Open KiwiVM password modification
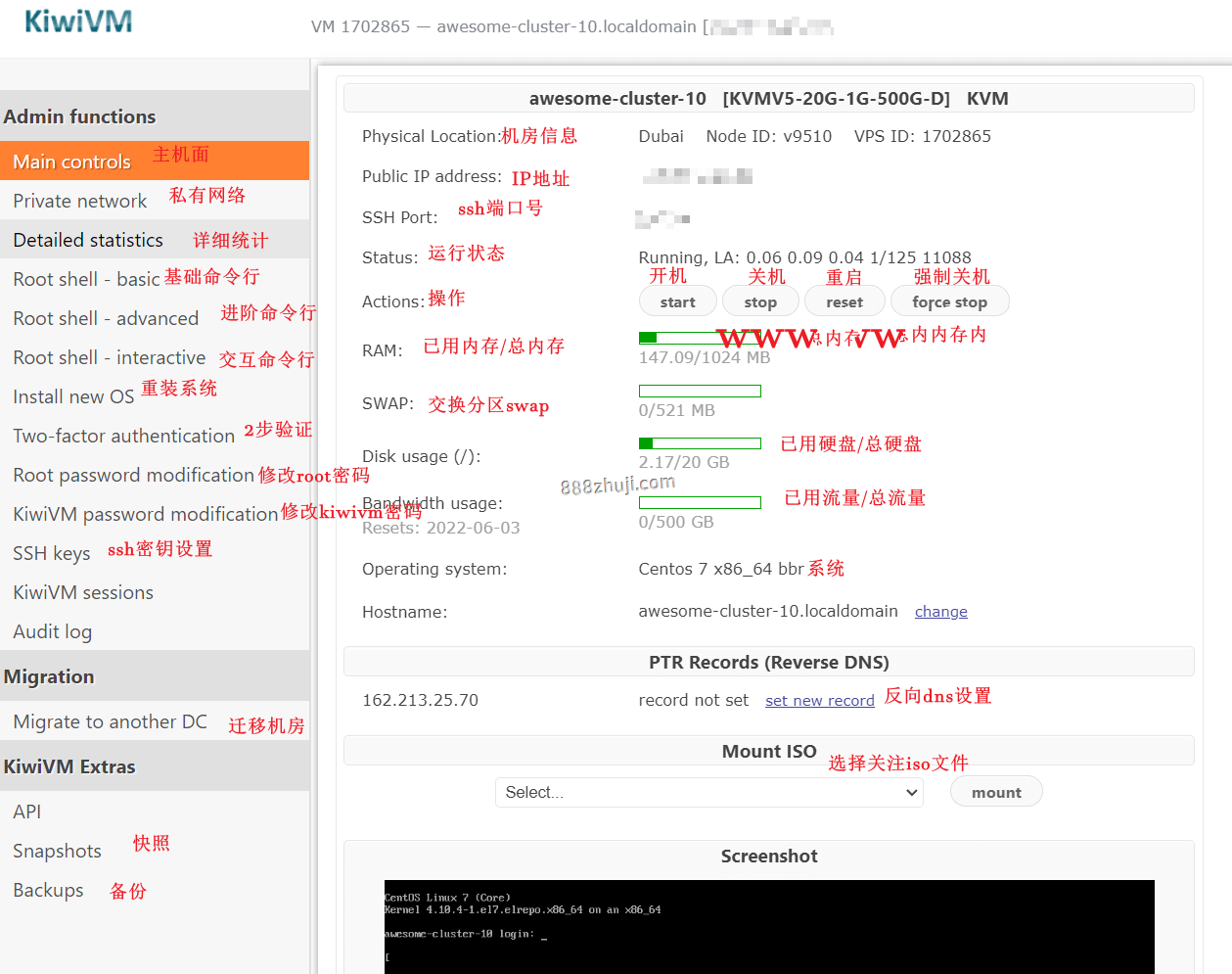 155,513
